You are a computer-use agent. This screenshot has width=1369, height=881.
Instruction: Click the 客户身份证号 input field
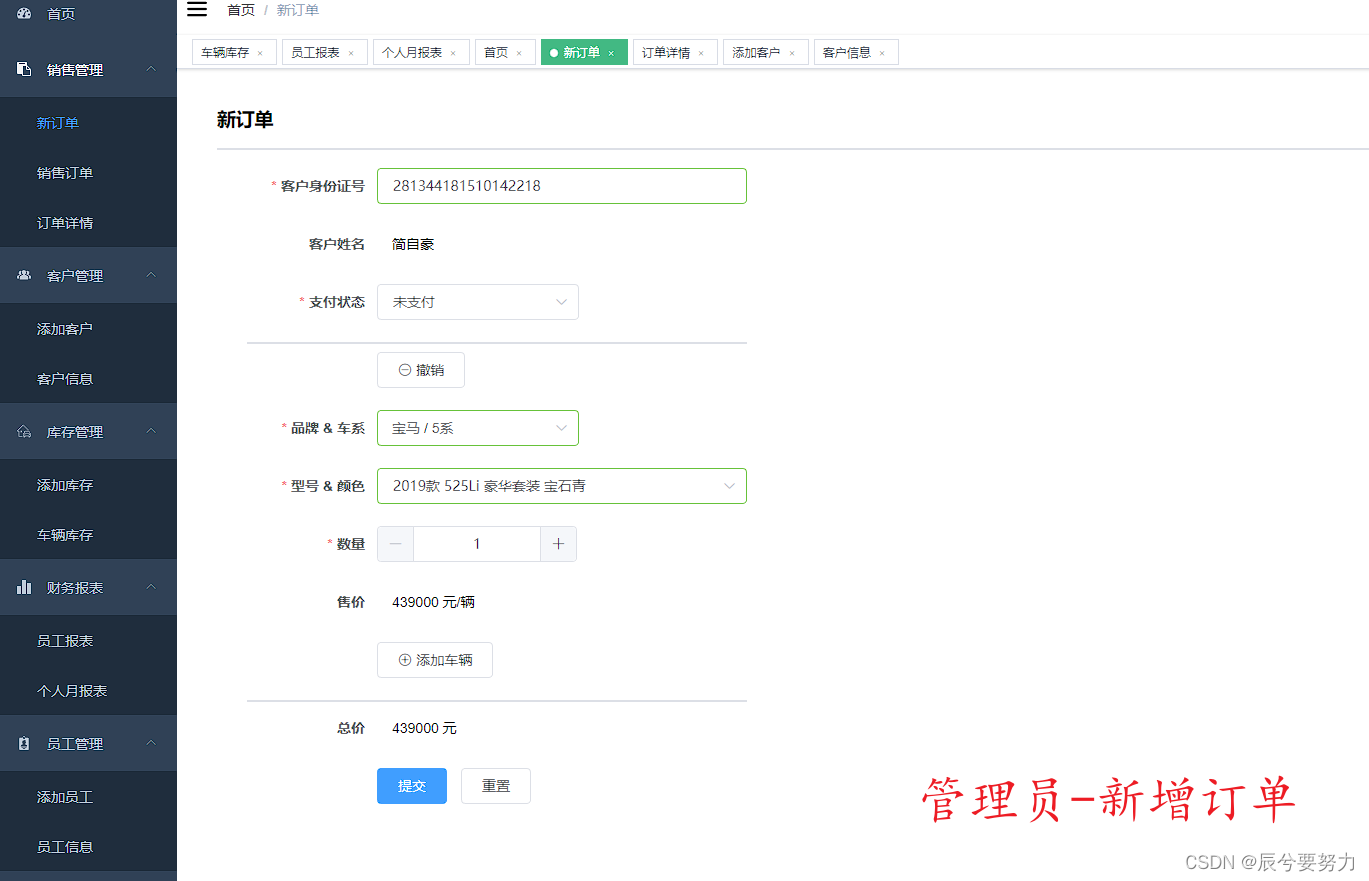tap(562, 186)
